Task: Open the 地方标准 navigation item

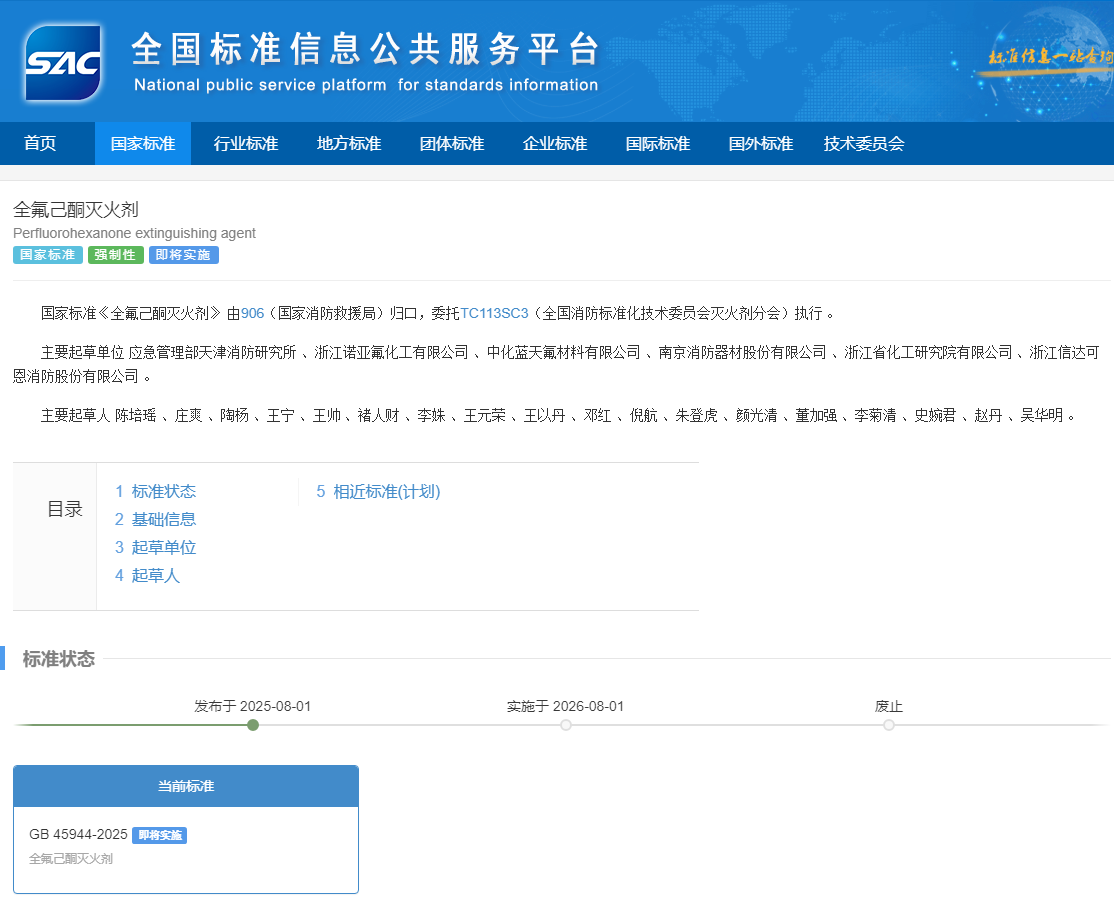Action: 349,144
